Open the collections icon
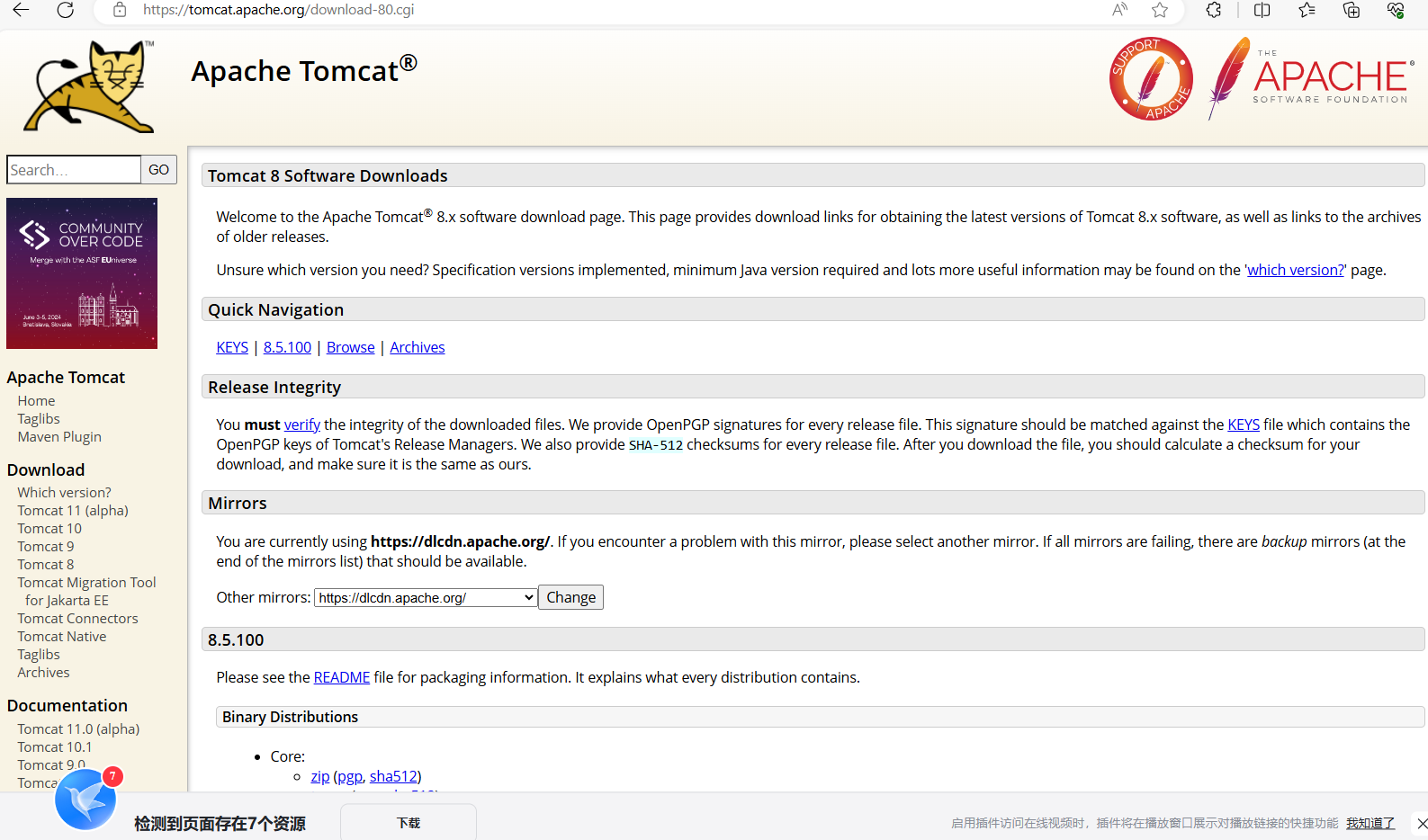This screenshot has height=840, width=1428. tap(1351, 10)
